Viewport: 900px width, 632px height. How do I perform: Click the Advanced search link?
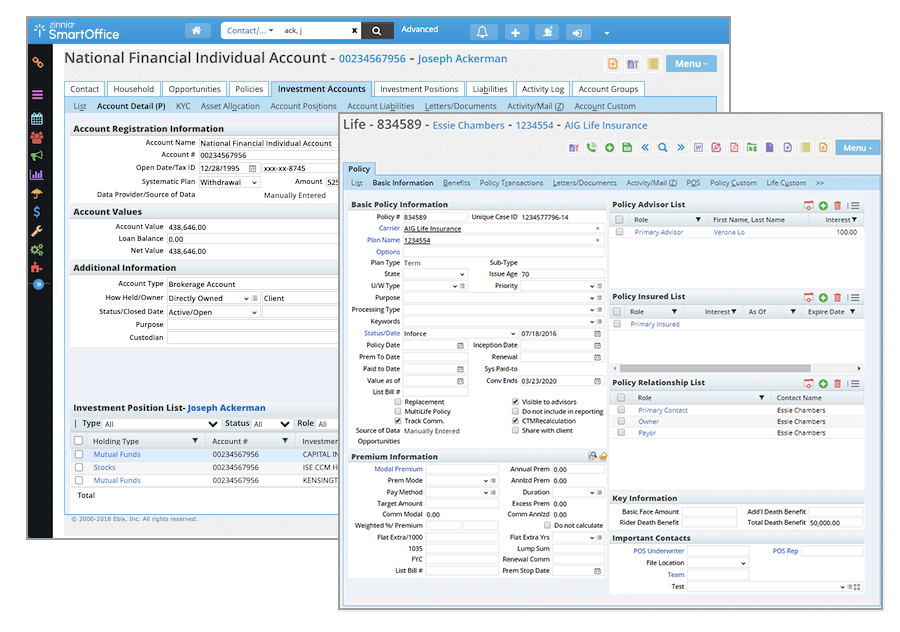420,29
